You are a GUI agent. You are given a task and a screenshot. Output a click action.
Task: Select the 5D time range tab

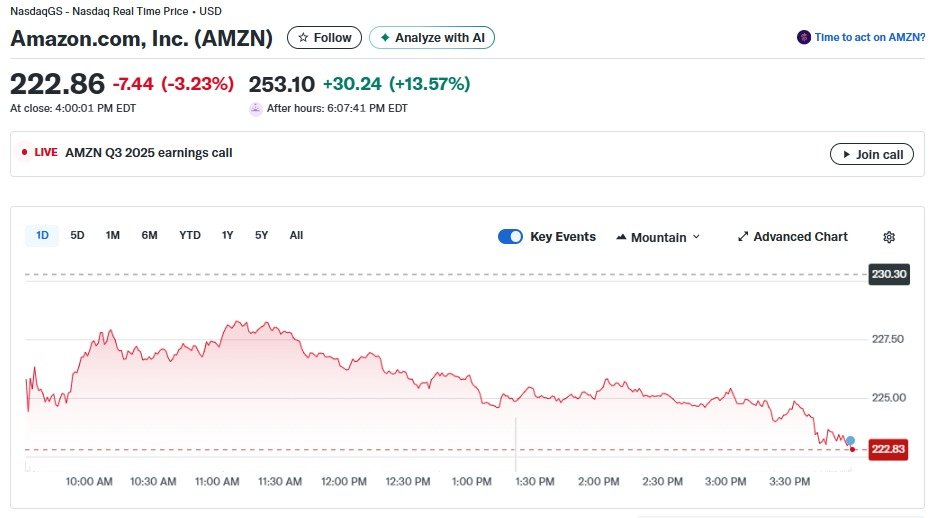(x=77, y=236)
